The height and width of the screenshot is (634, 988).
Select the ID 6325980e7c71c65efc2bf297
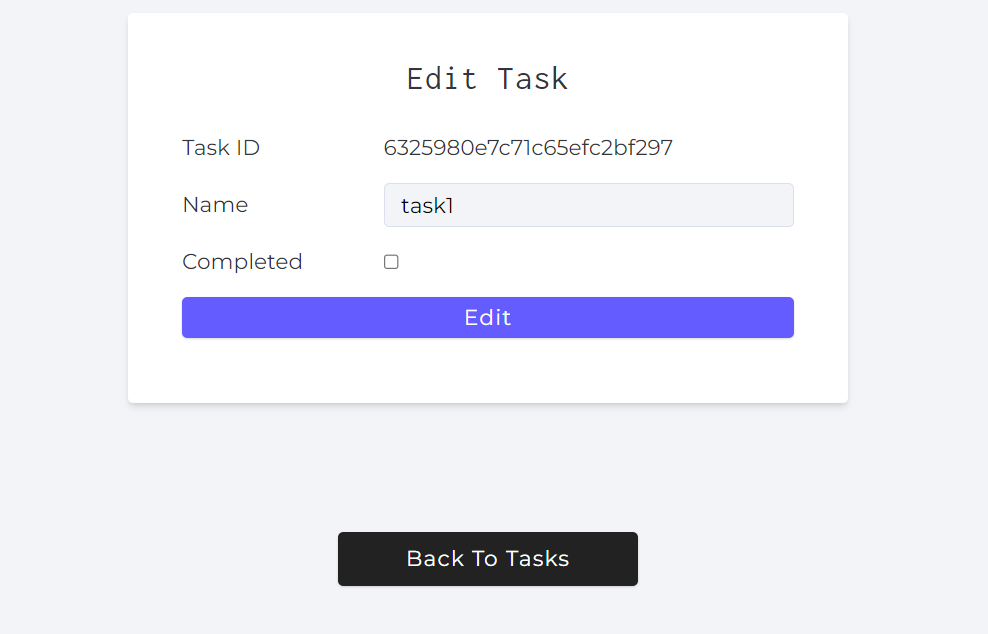point(528,147)
